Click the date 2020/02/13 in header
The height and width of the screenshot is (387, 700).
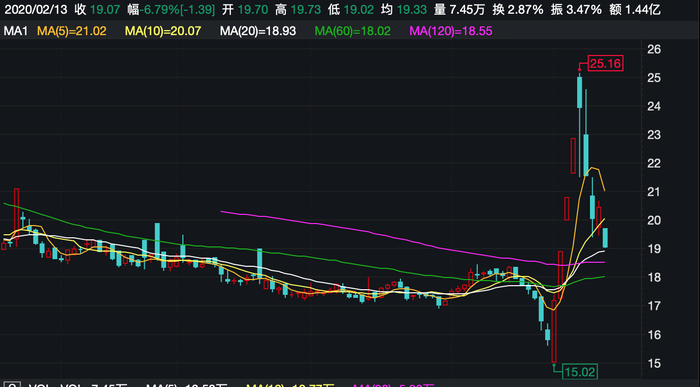point(35,9)
